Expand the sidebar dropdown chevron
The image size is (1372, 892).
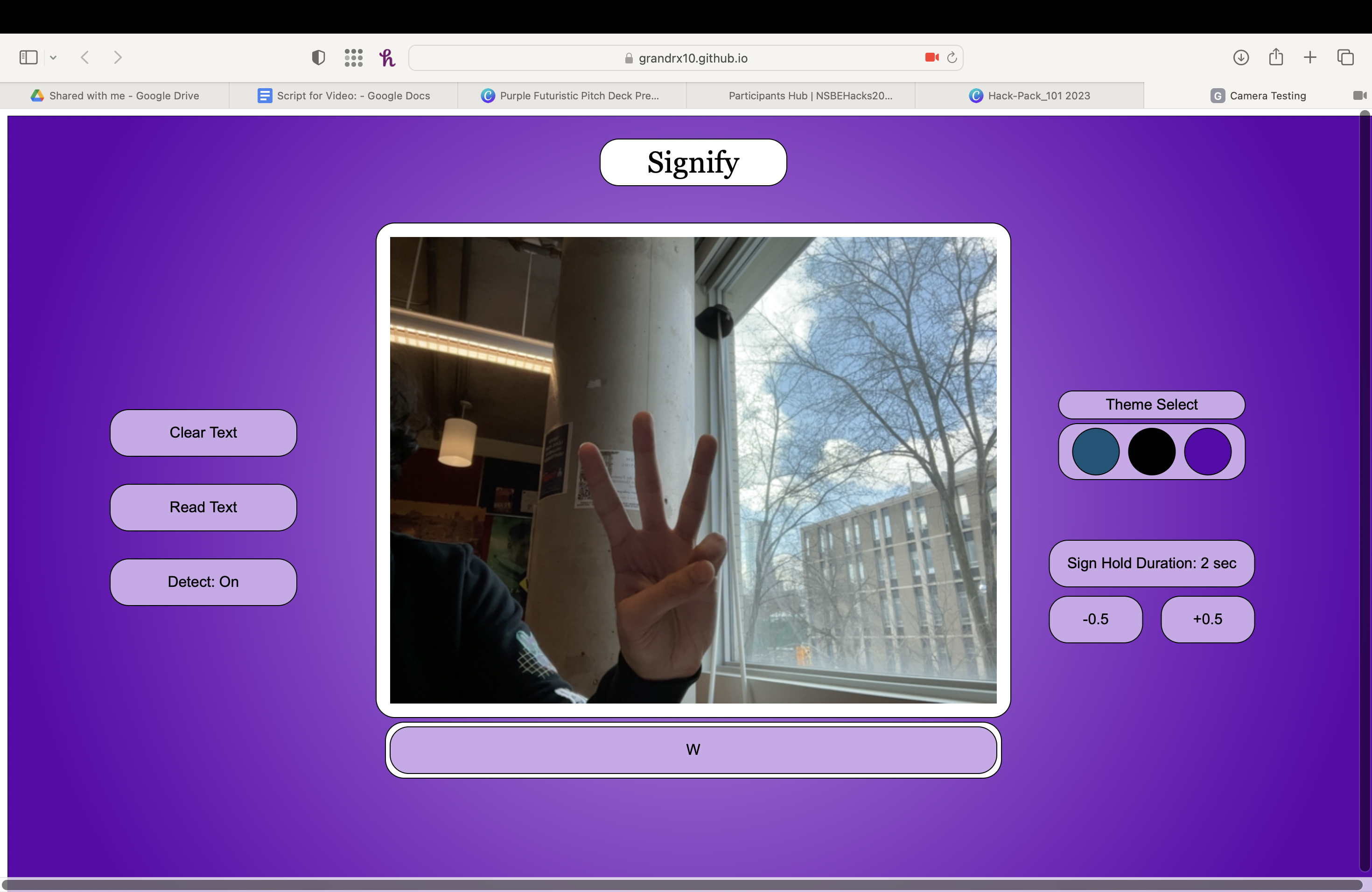pos(53,58)
